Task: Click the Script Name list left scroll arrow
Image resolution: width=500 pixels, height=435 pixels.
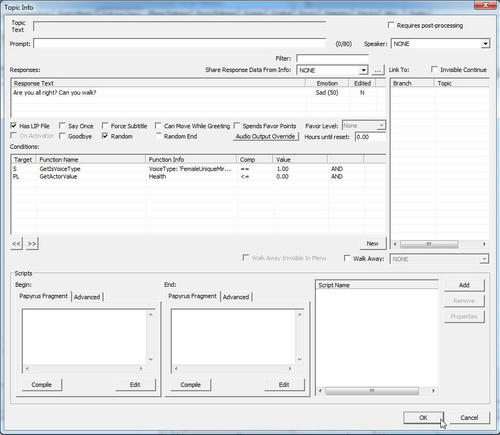Action: tap(320, 390)
